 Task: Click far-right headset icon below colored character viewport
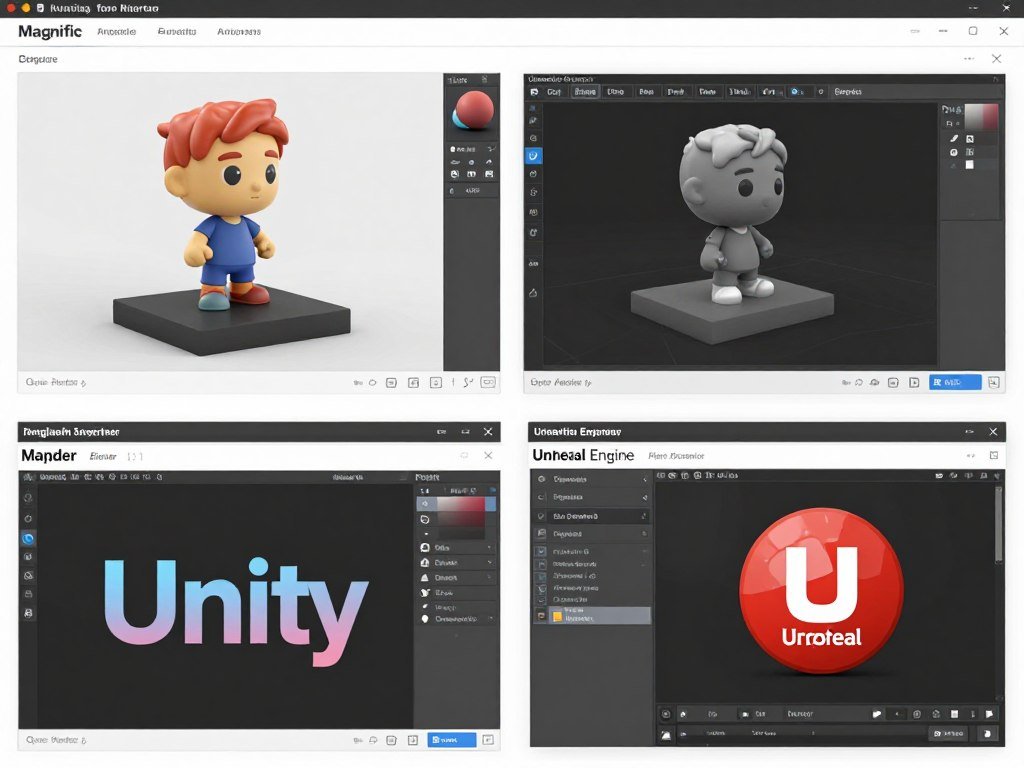pos(488,382)
